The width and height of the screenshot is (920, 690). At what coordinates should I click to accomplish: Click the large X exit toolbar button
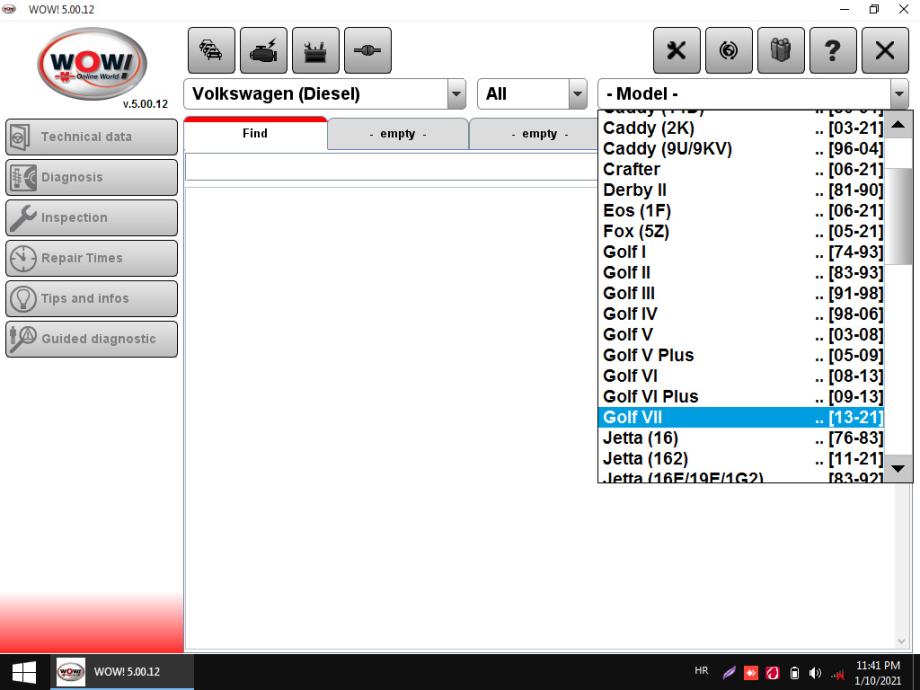(885, 50)
